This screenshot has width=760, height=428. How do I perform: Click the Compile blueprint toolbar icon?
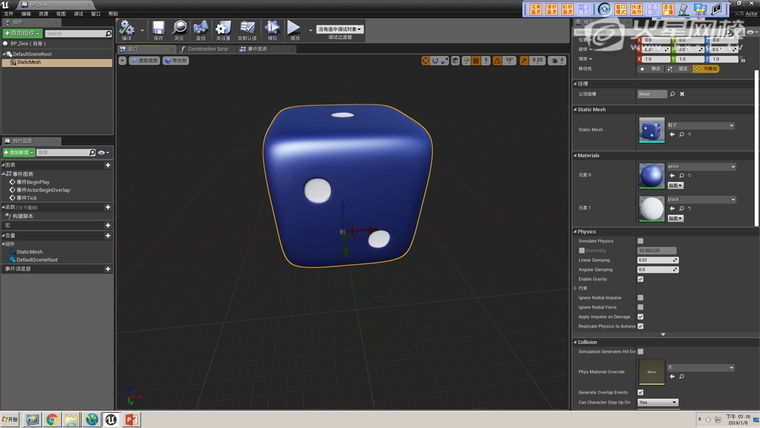(x=127, y=30)
